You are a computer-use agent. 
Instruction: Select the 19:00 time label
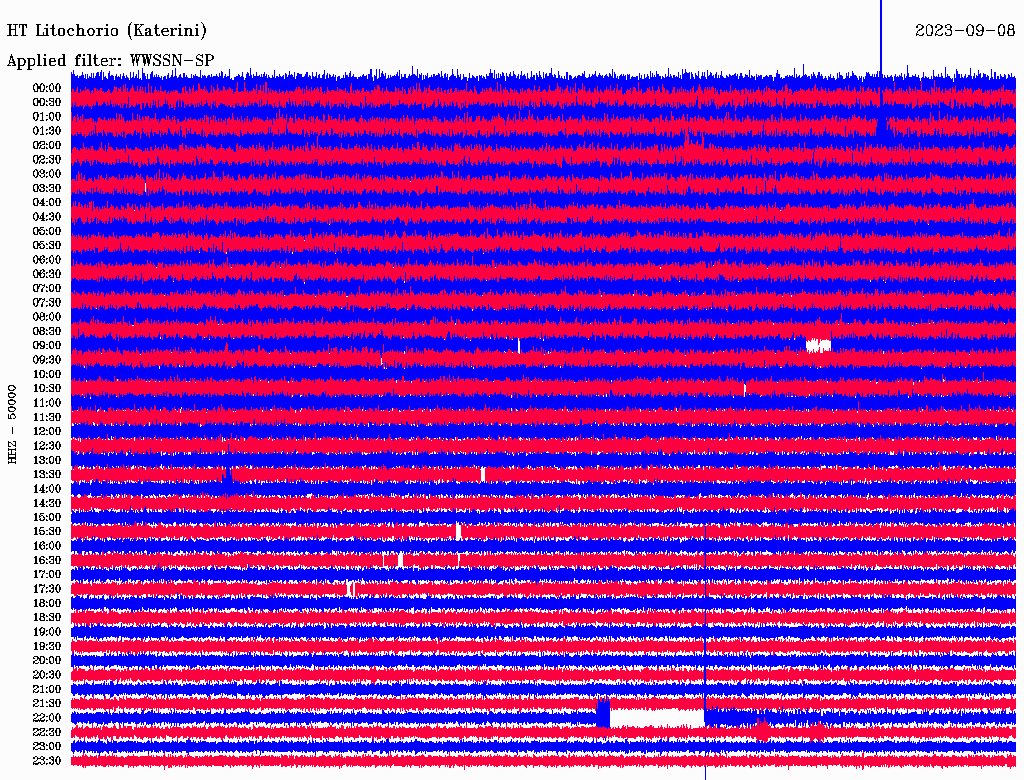tap(47, 632)
